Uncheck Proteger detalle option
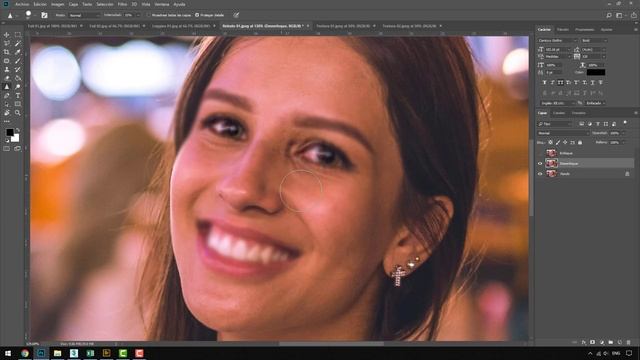The image size is (640, 360). point(197,15)
